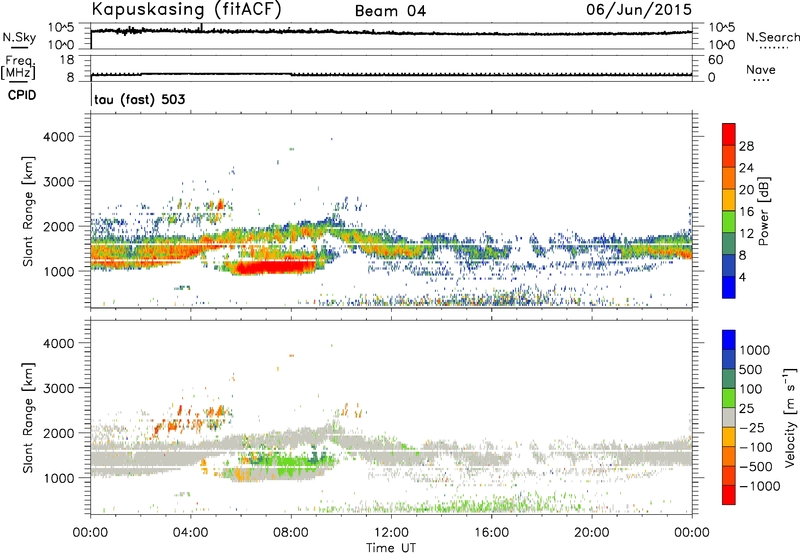Click the 'Nave' legend label
Image resolution: width=800 pixels, height=554 pixels.
761,70
